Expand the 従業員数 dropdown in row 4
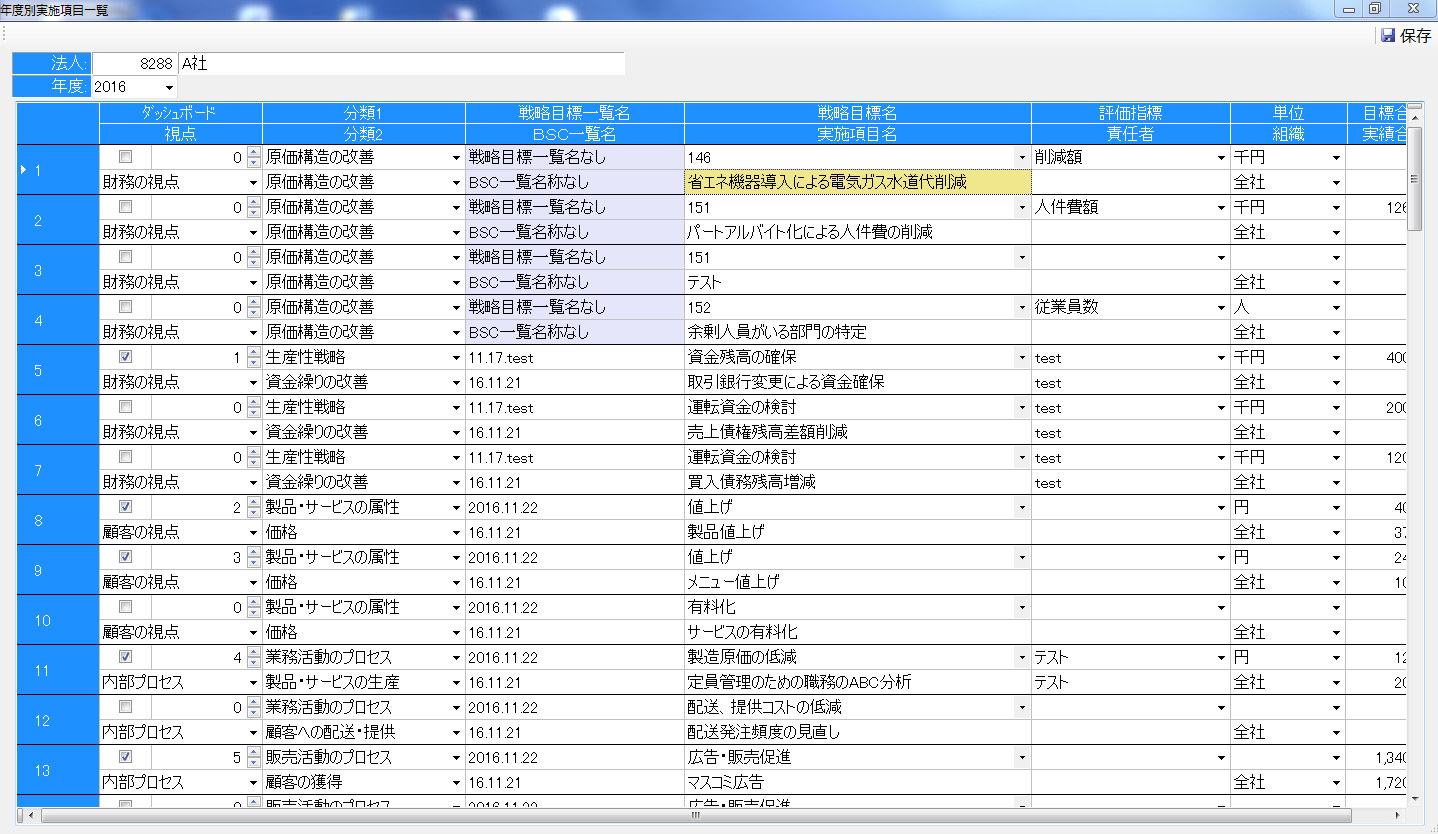1438x834 pixels. [x=1220, y=308]
